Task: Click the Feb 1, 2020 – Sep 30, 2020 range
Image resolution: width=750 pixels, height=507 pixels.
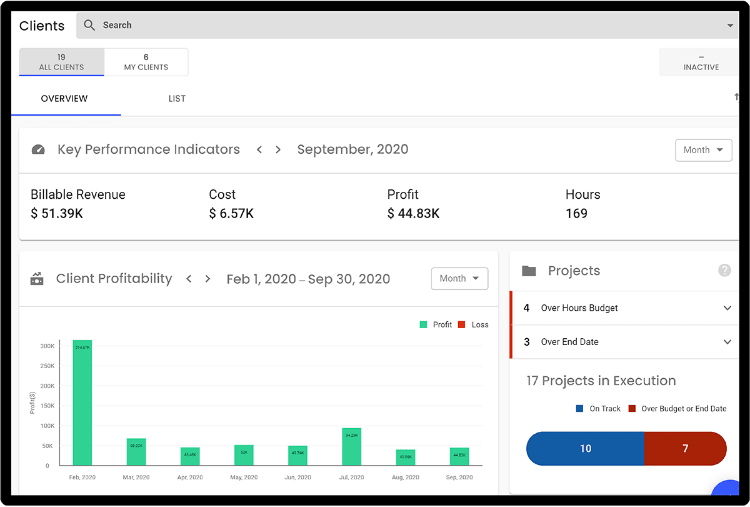Action: [308, 279]
